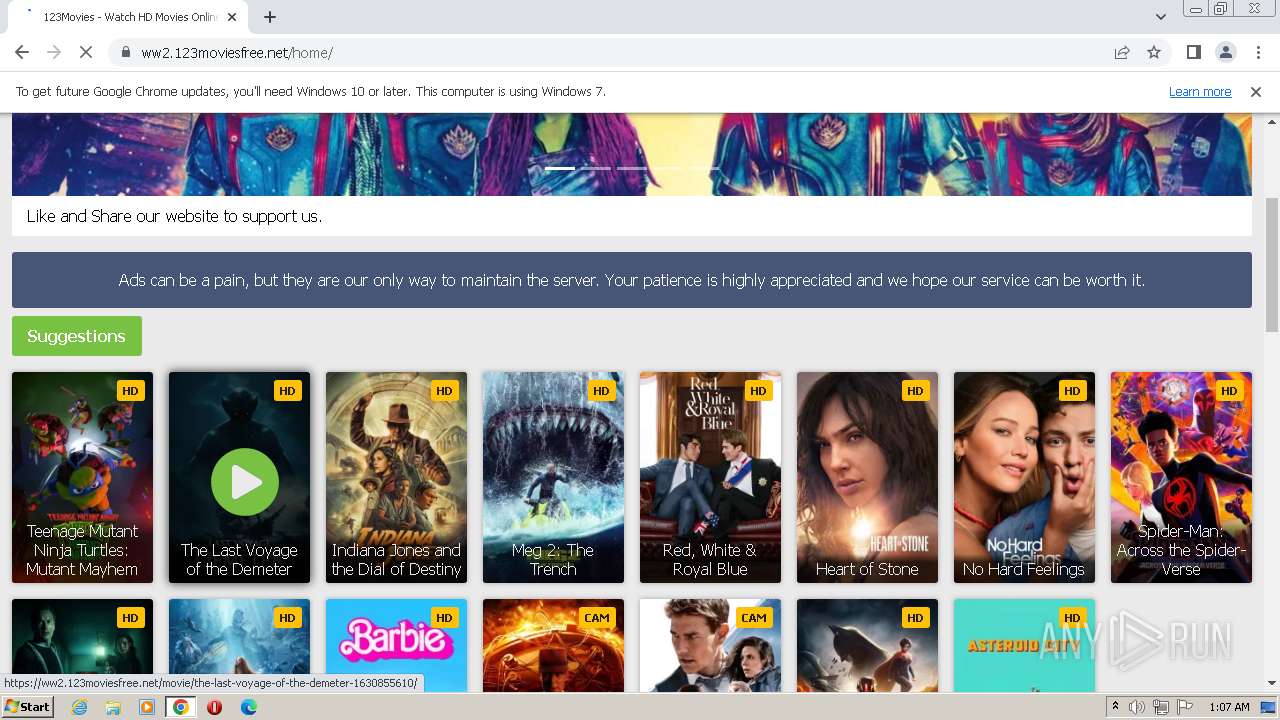This screenshot has height=720, width=1280.
Task: Open Indiana Jones Dial of Destiny
Action: point(396,477)
